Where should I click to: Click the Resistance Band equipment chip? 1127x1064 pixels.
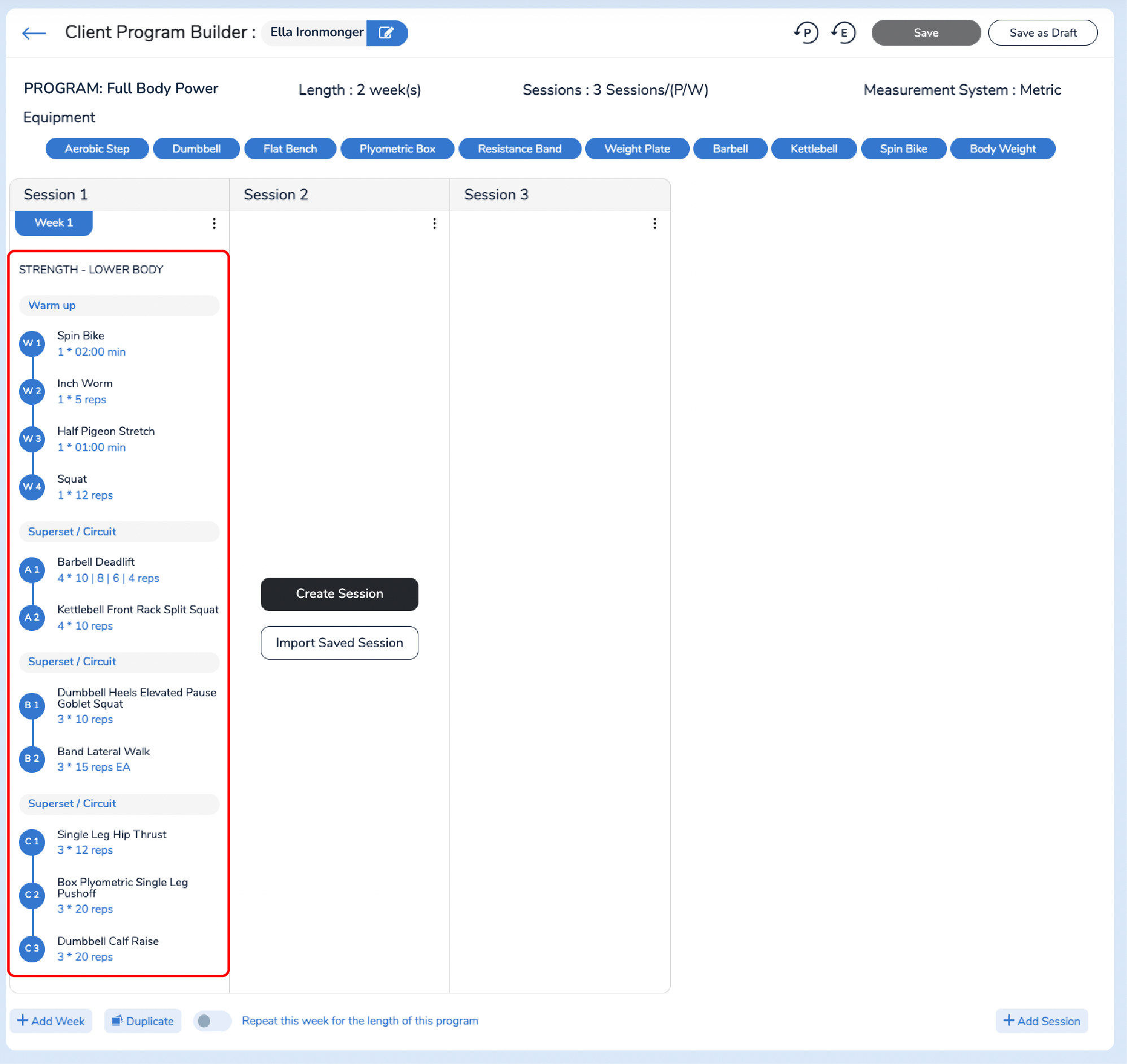520,149
